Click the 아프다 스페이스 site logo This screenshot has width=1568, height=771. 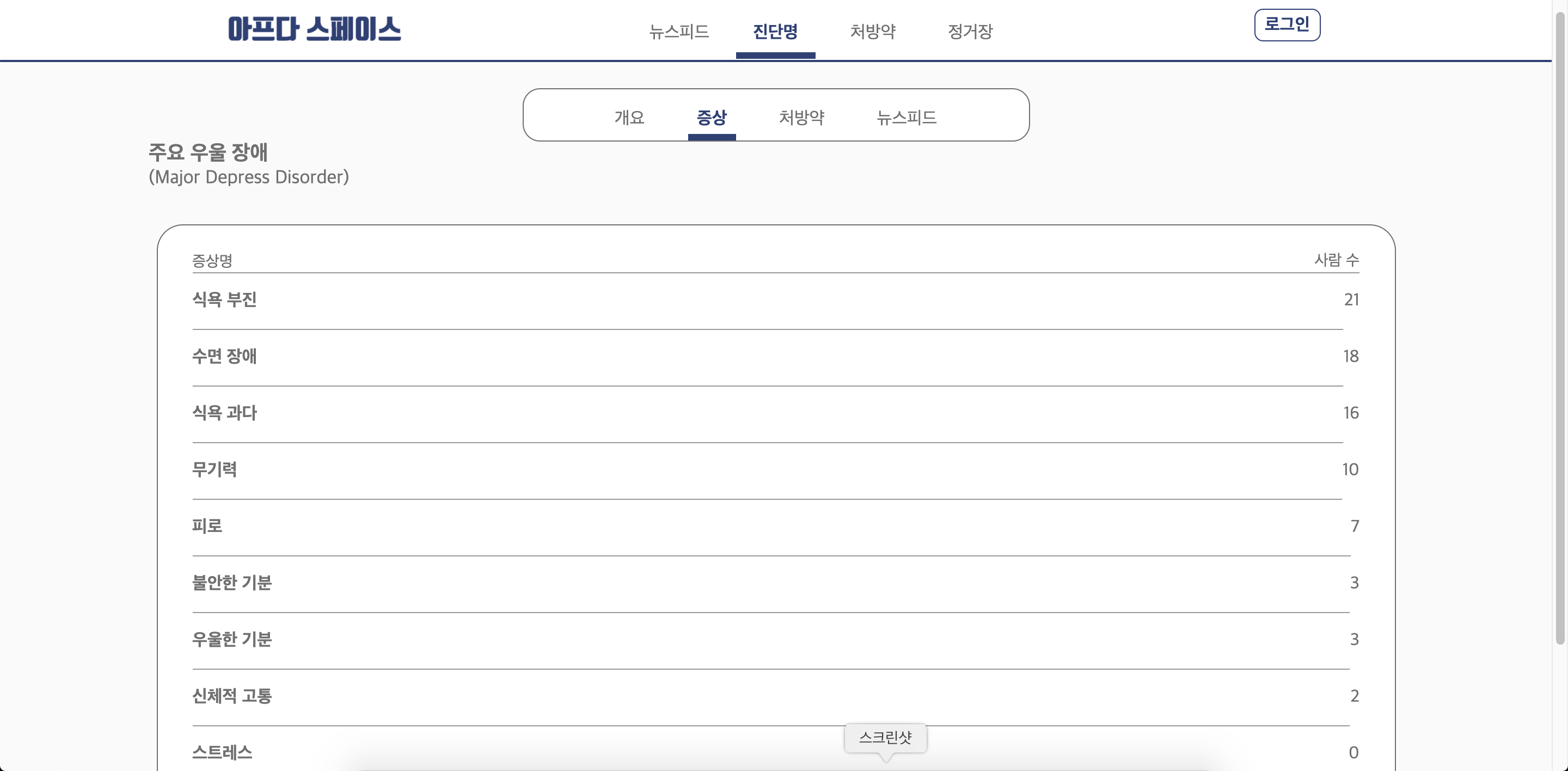click(314, 29)
